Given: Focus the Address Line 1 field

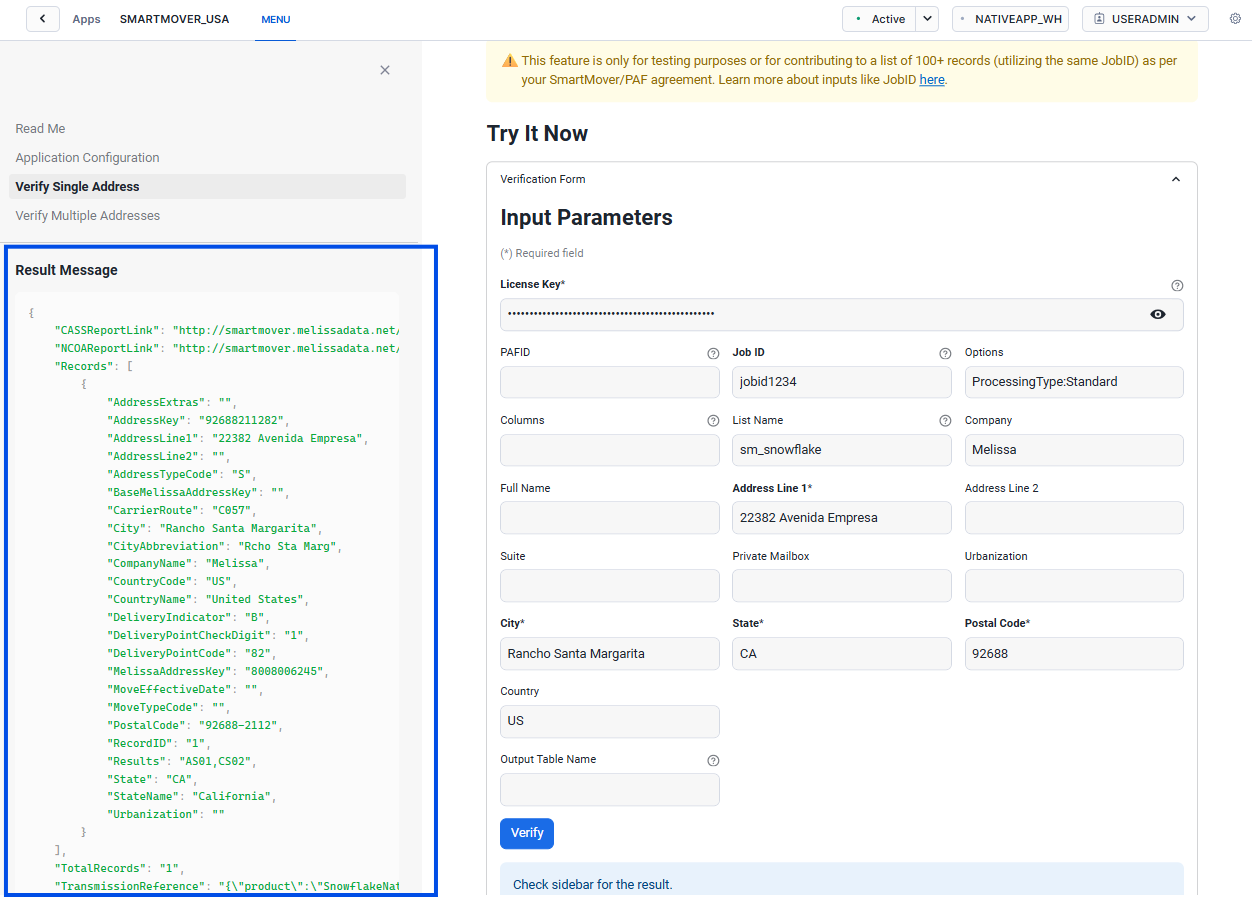Looking at the screenshot, I should pyautogui.click(x=842, y=518).
